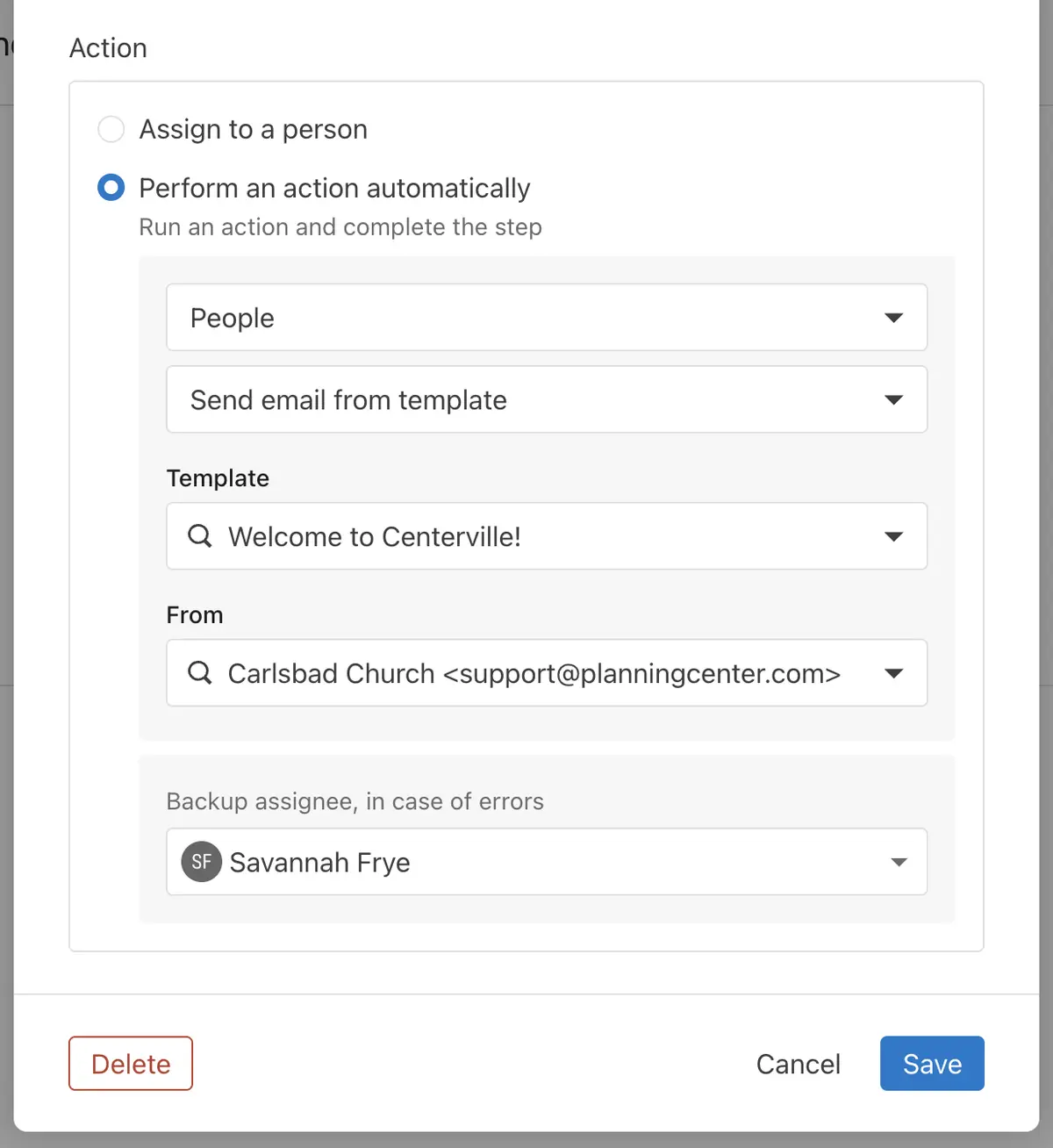
Task: Click the search icon in Template field
Action: pyautogui.click(x=200, y=535)
